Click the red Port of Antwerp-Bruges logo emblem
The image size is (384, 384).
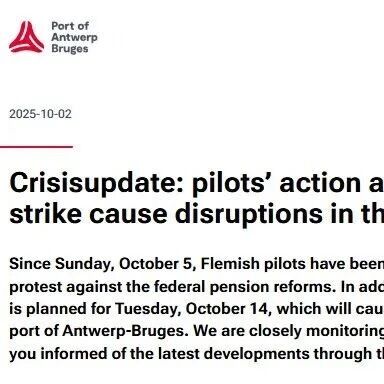click(x=26, y=37)
